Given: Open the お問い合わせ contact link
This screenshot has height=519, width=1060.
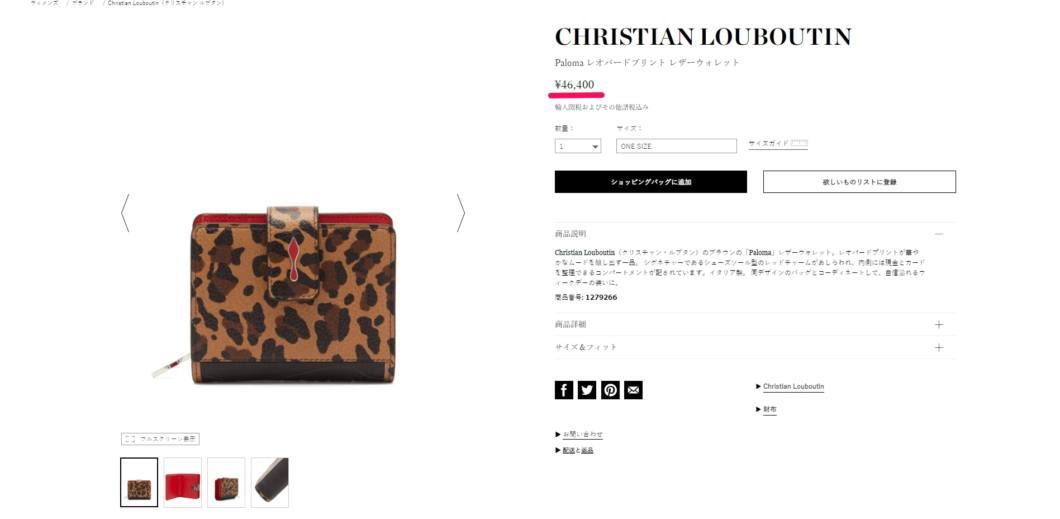Looking at the screenshot, I should pyautogui.click(x=582, y=434).
